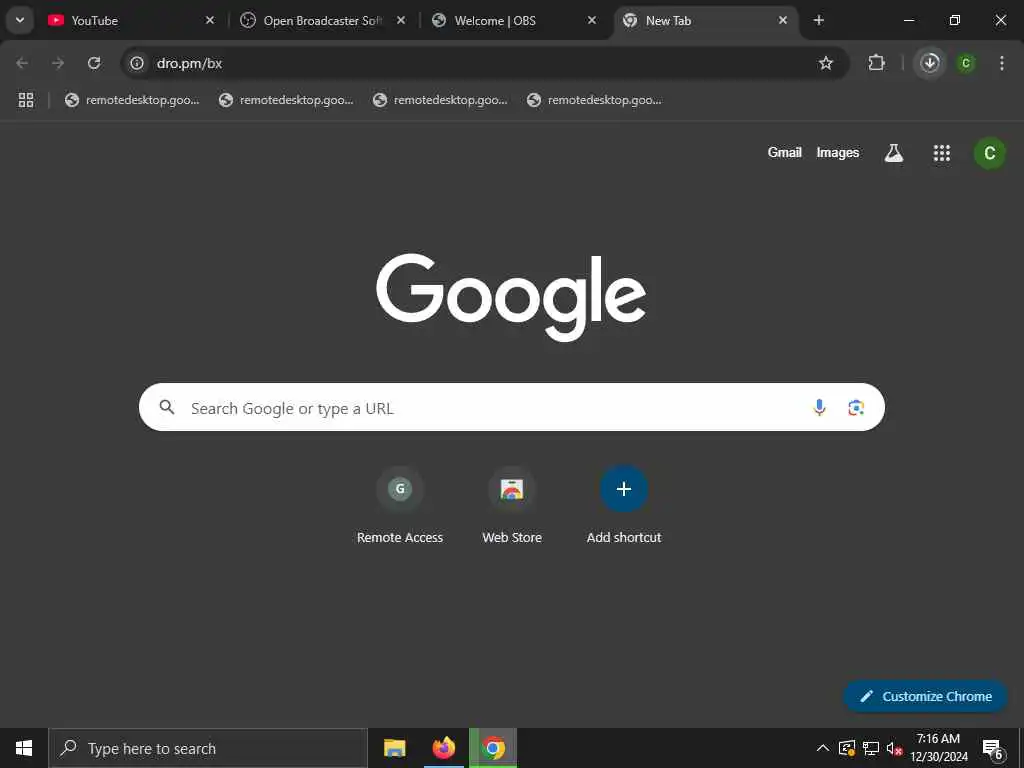Start voice search with microphone icon
Image resolution: width=1024 pixels, height=768 pixels.
click(x=819, y=408)
